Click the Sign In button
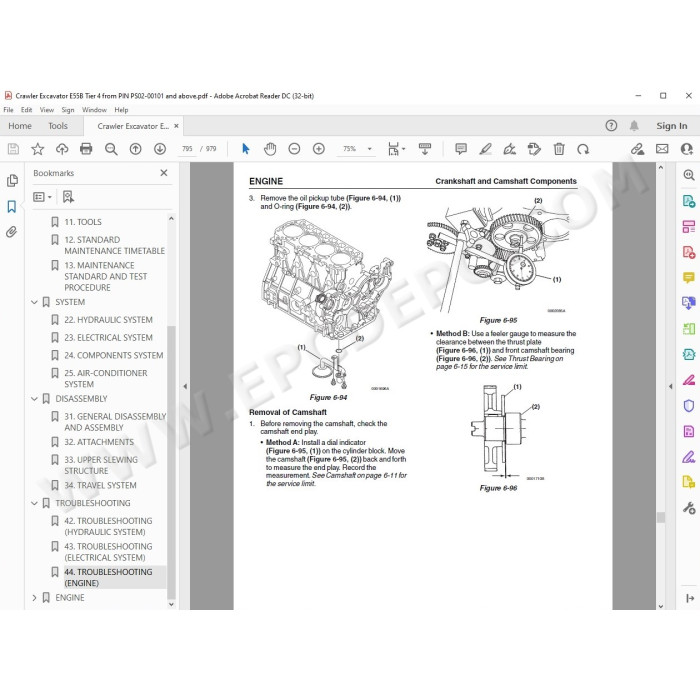 pos(671,126)
